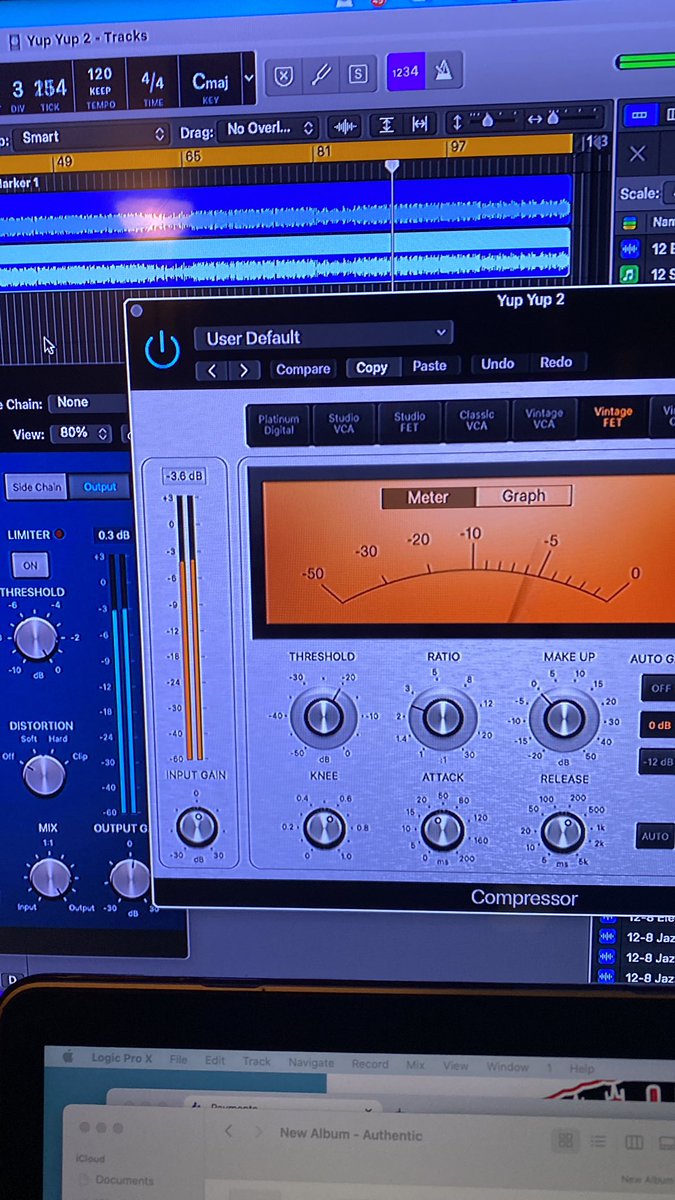Click the button view icon in loop browser

pos(639,114)
